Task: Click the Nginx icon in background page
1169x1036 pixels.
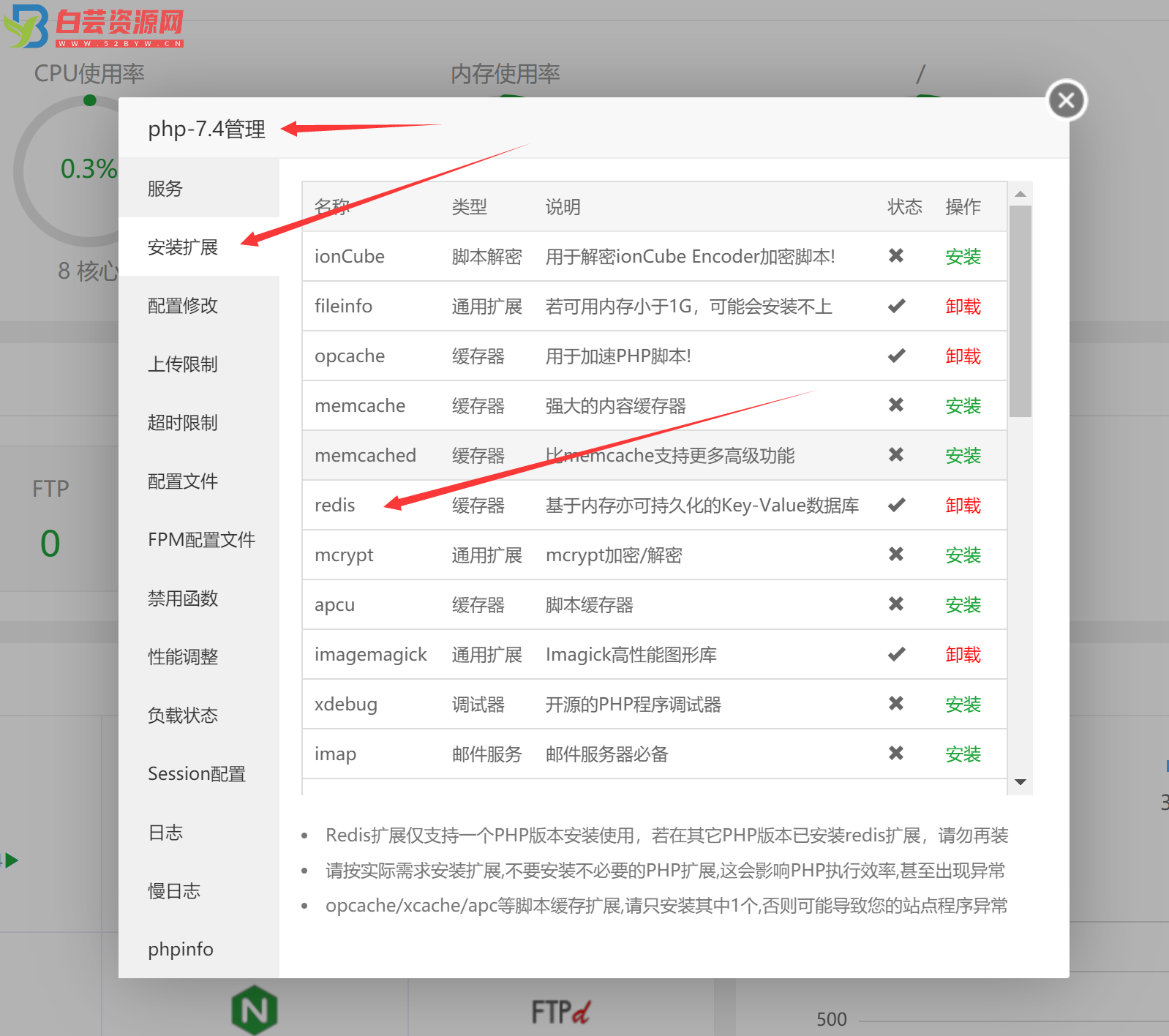Action: pos(255,1010)
